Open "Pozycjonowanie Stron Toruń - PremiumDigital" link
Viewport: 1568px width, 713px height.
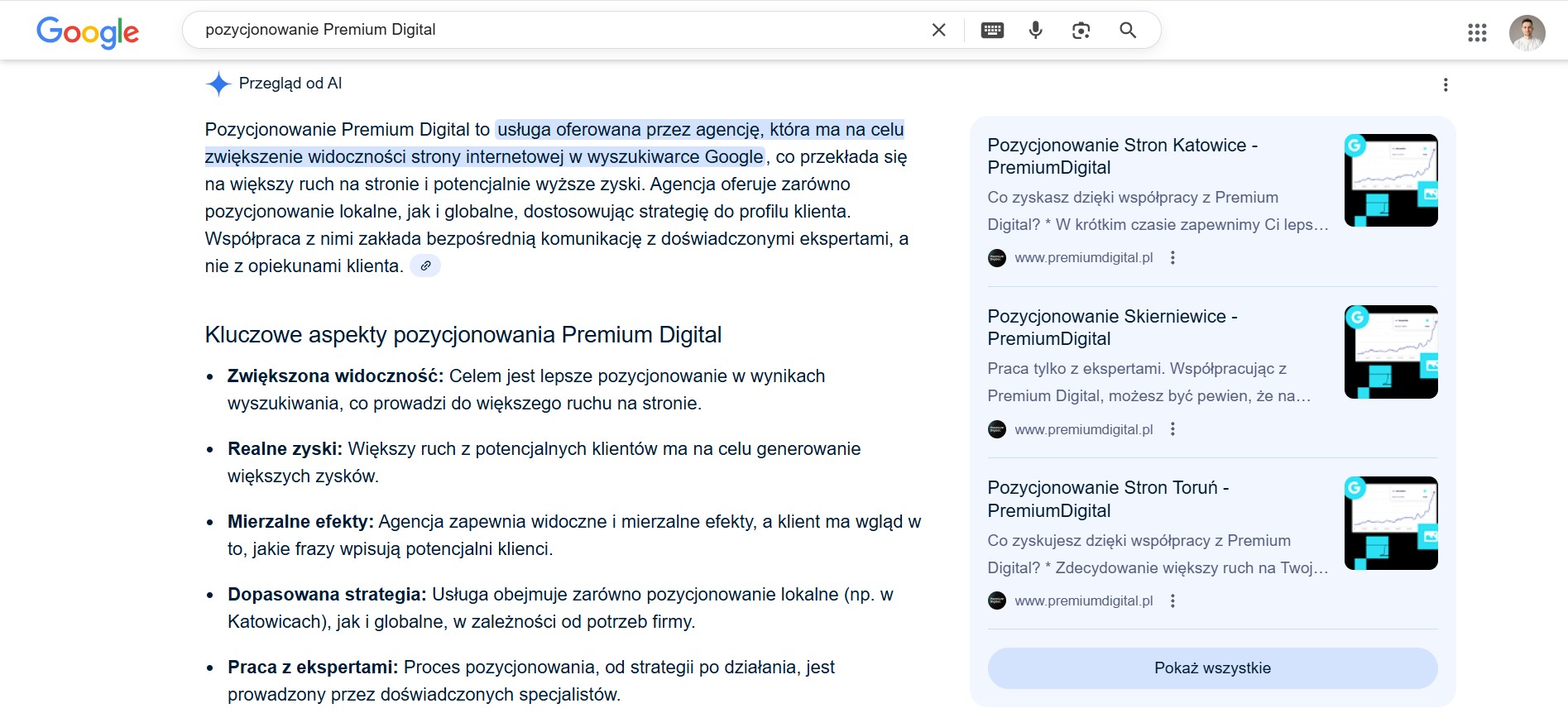1107,499
